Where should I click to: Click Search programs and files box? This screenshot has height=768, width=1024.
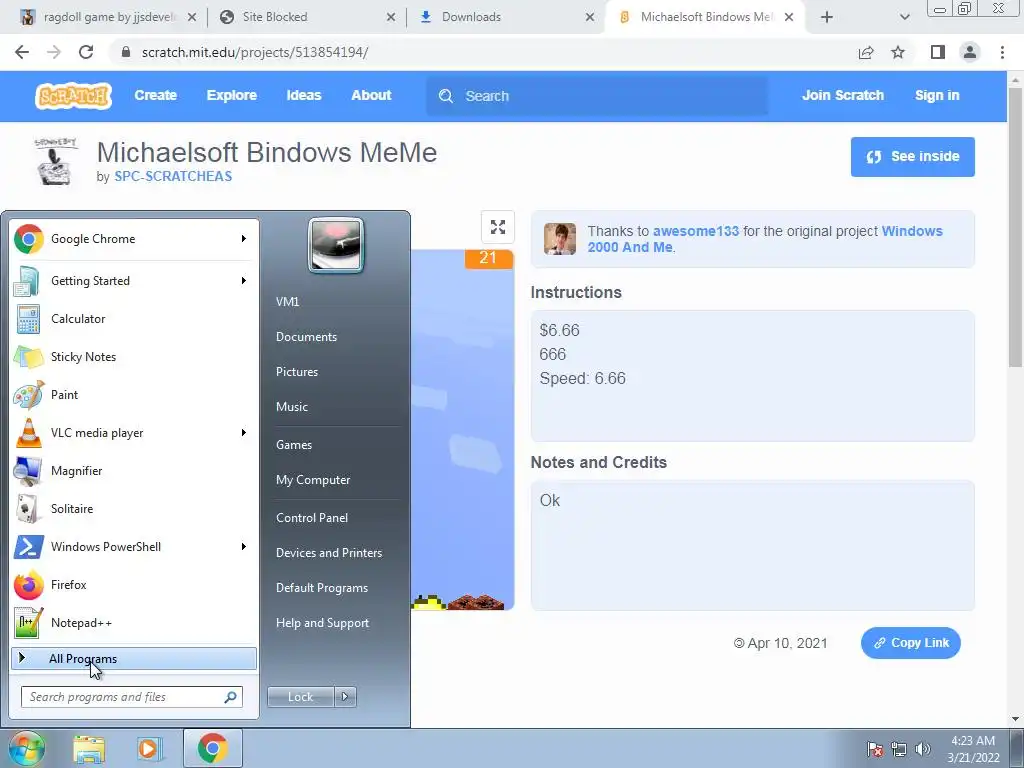132,697
